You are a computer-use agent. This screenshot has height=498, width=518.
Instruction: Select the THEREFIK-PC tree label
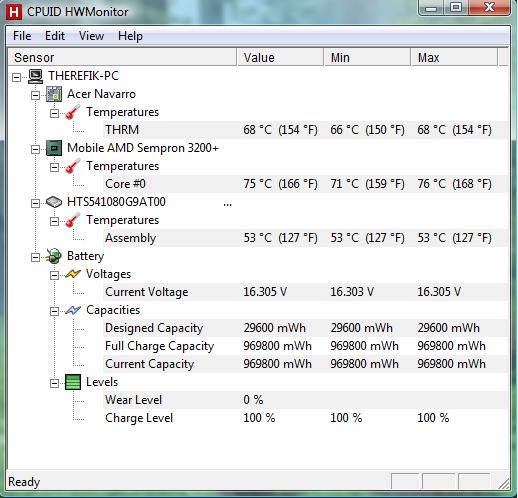pos(83,76)
